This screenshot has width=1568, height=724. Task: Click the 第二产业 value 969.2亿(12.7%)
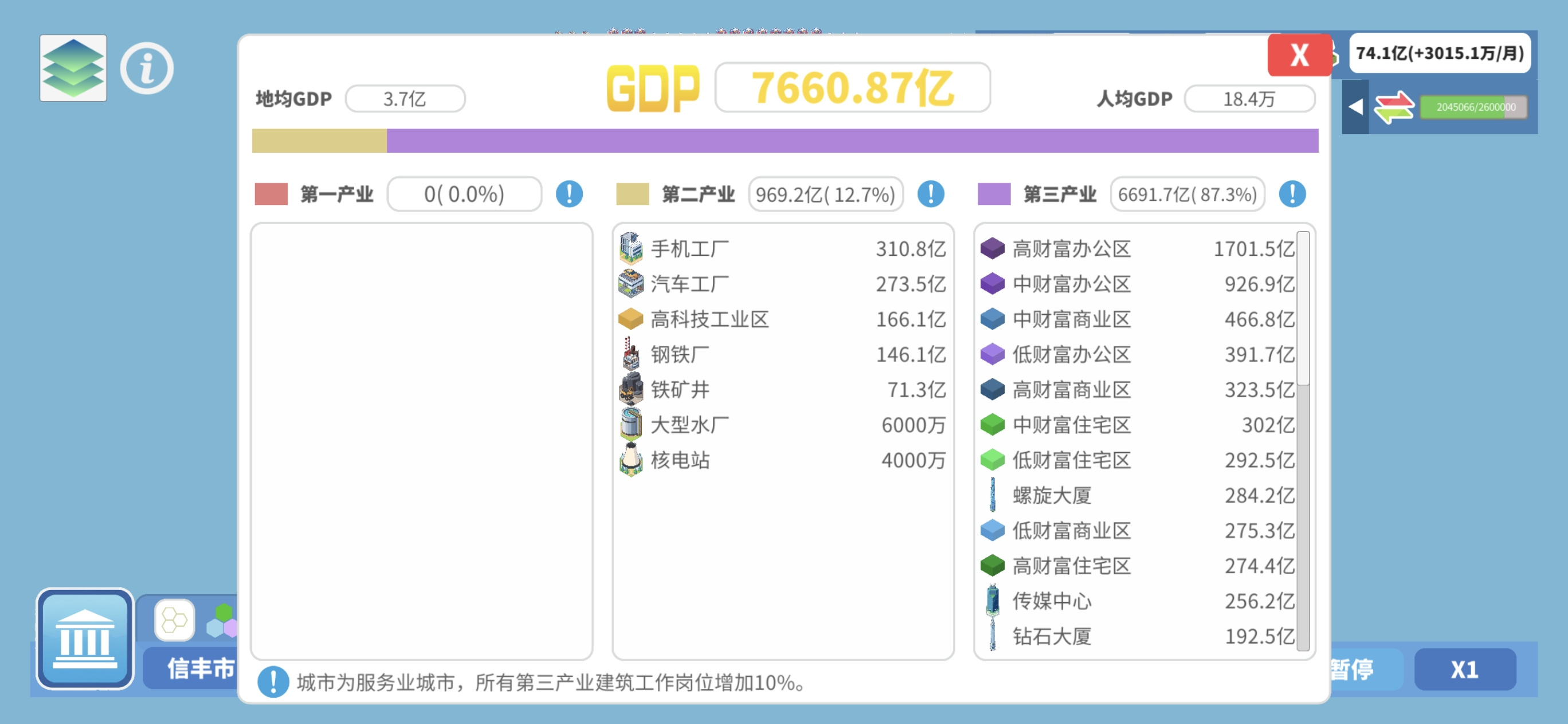click(825, 194)
